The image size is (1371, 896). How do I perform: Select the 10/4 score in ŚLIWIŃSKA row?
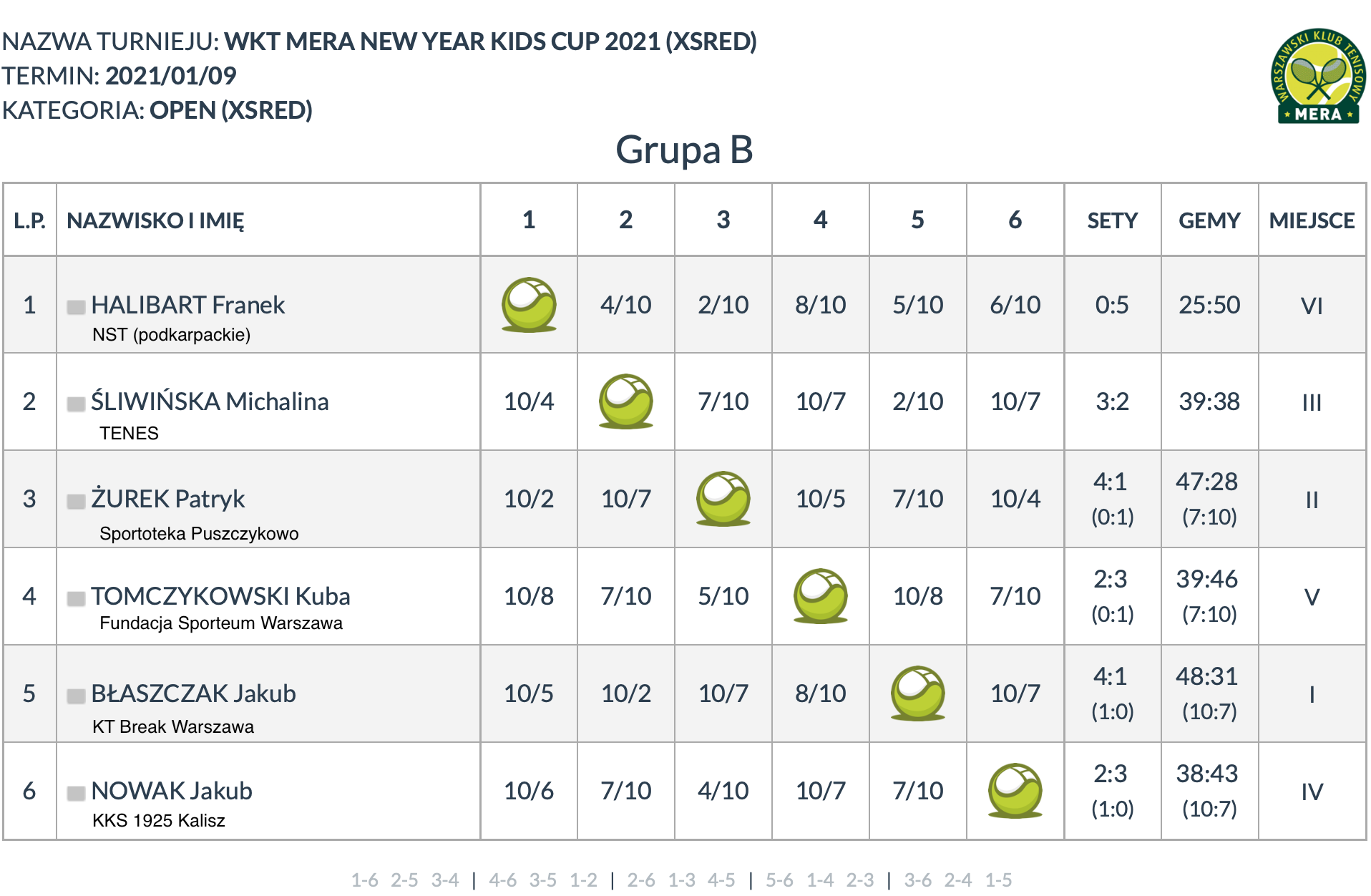529,401
